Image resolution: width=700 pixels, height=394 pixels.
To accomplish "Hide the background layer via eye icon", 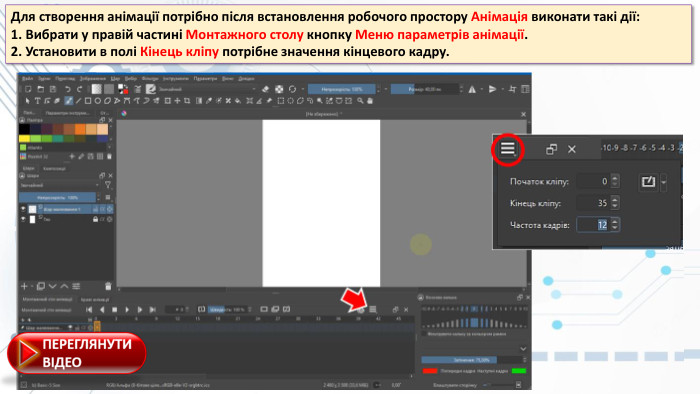I will point(23,219).
